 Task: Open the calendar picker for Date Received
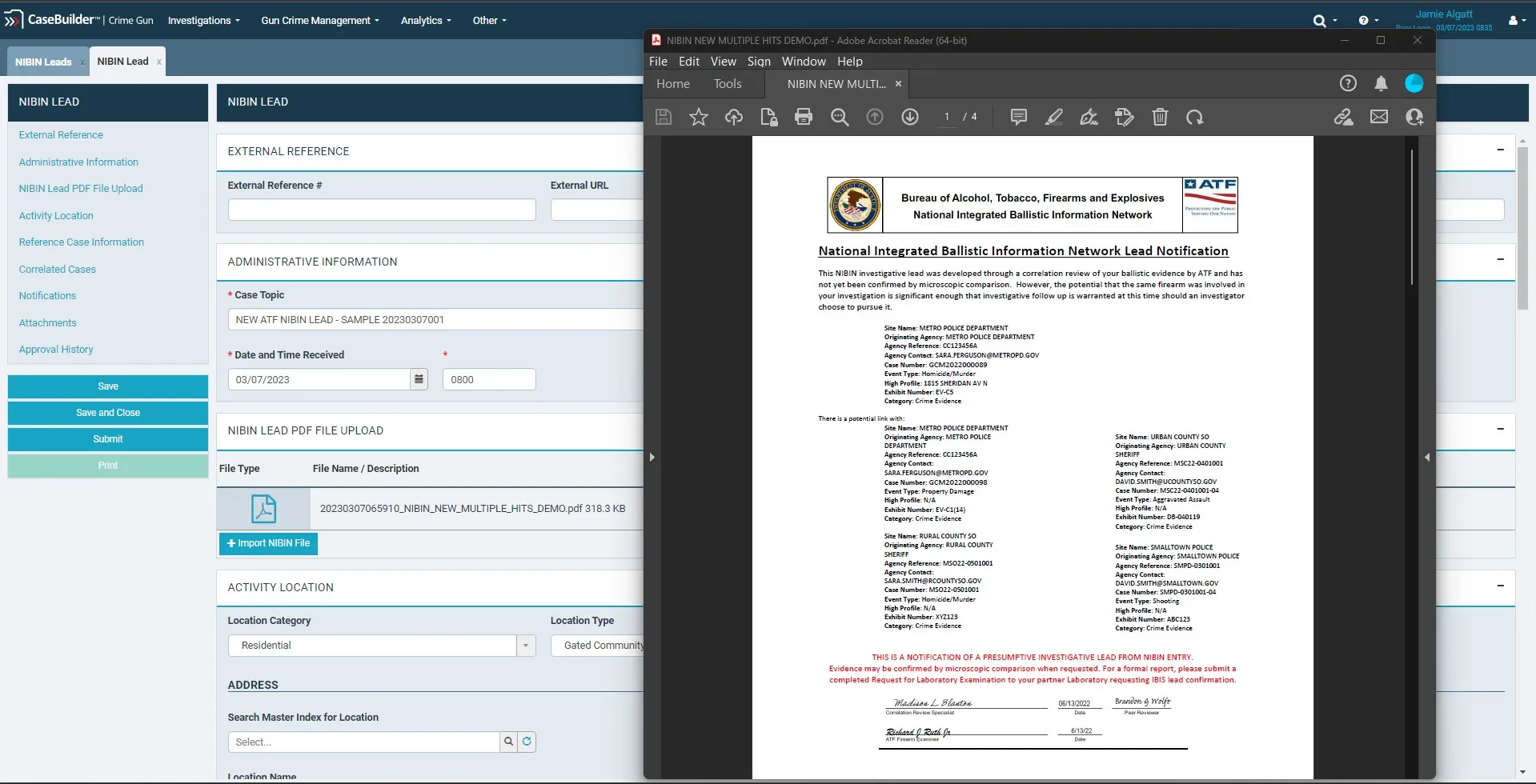pyautogui.click(x=419, y=379)
